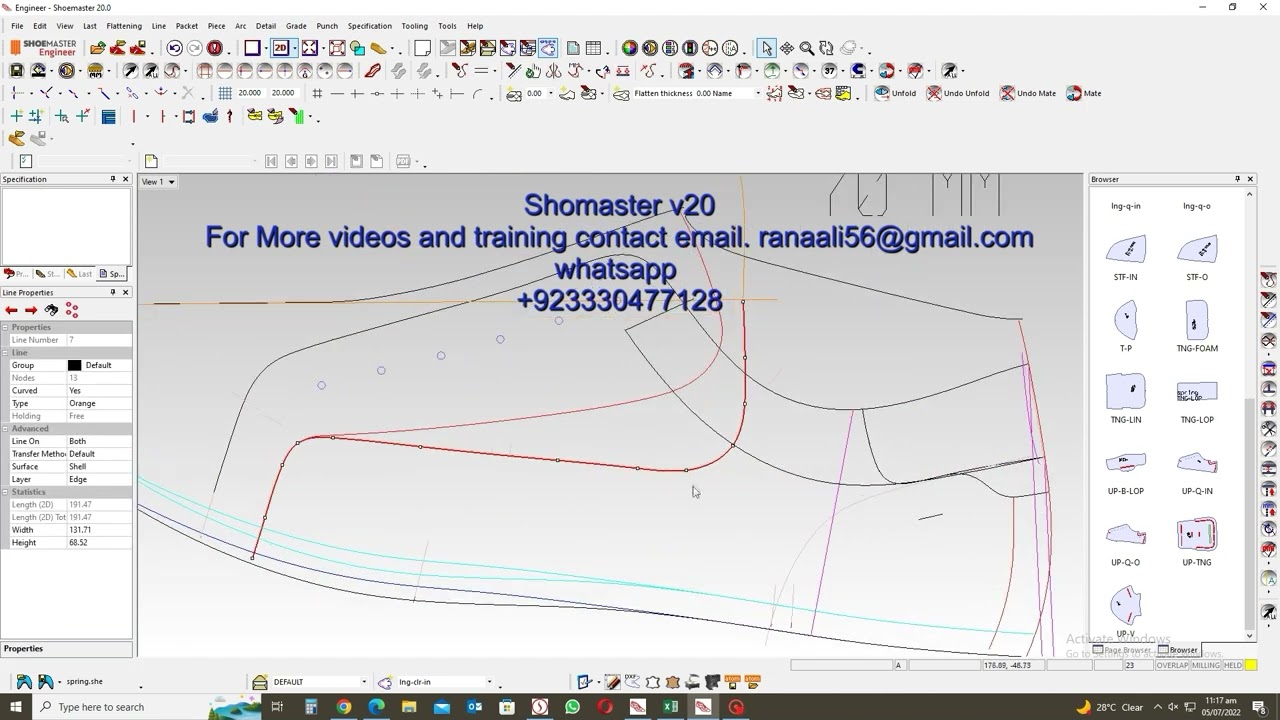Viewport: 1280px width, 720px height.
Task: Collapse the Properties section in Line Properties
Action: (x=5, y=327)
